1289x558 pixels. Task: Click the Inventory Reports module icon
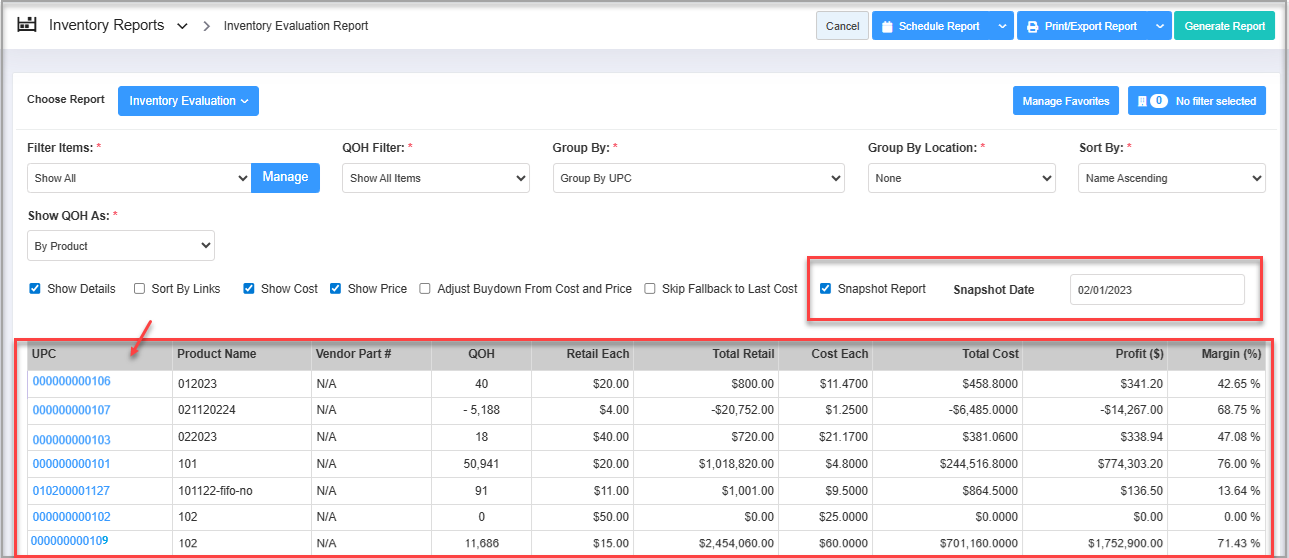pyautogui.click(x=27, y=25)
